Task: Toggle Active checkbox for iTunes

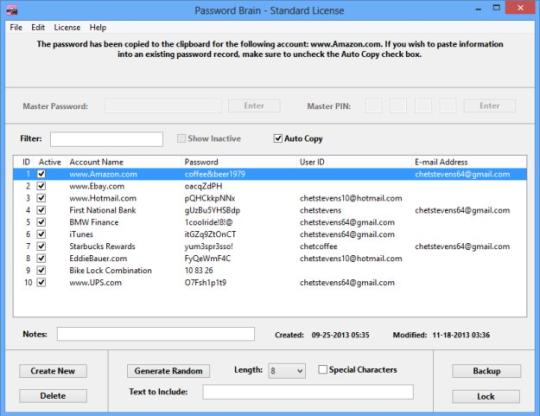Action: [41, 234]
